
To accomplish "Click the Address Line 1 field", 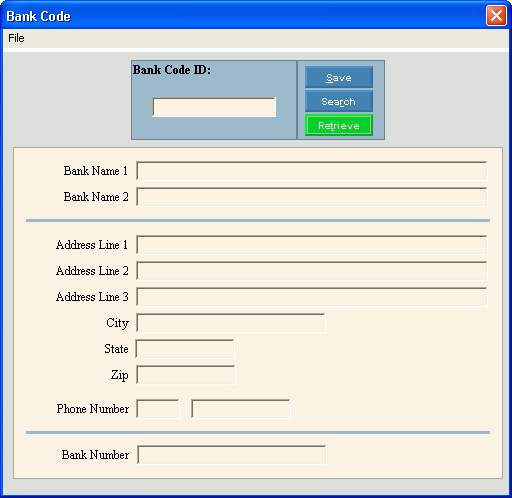I will 312,245.
